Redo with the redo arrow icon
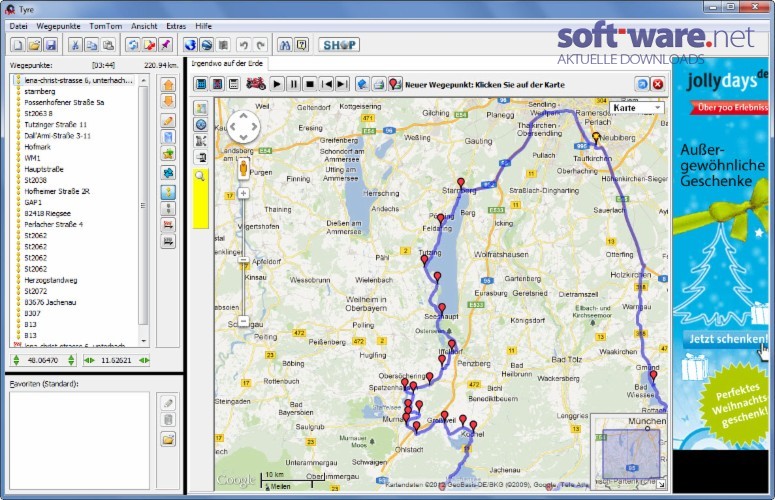Screen dimensions: 775x500 260,45
